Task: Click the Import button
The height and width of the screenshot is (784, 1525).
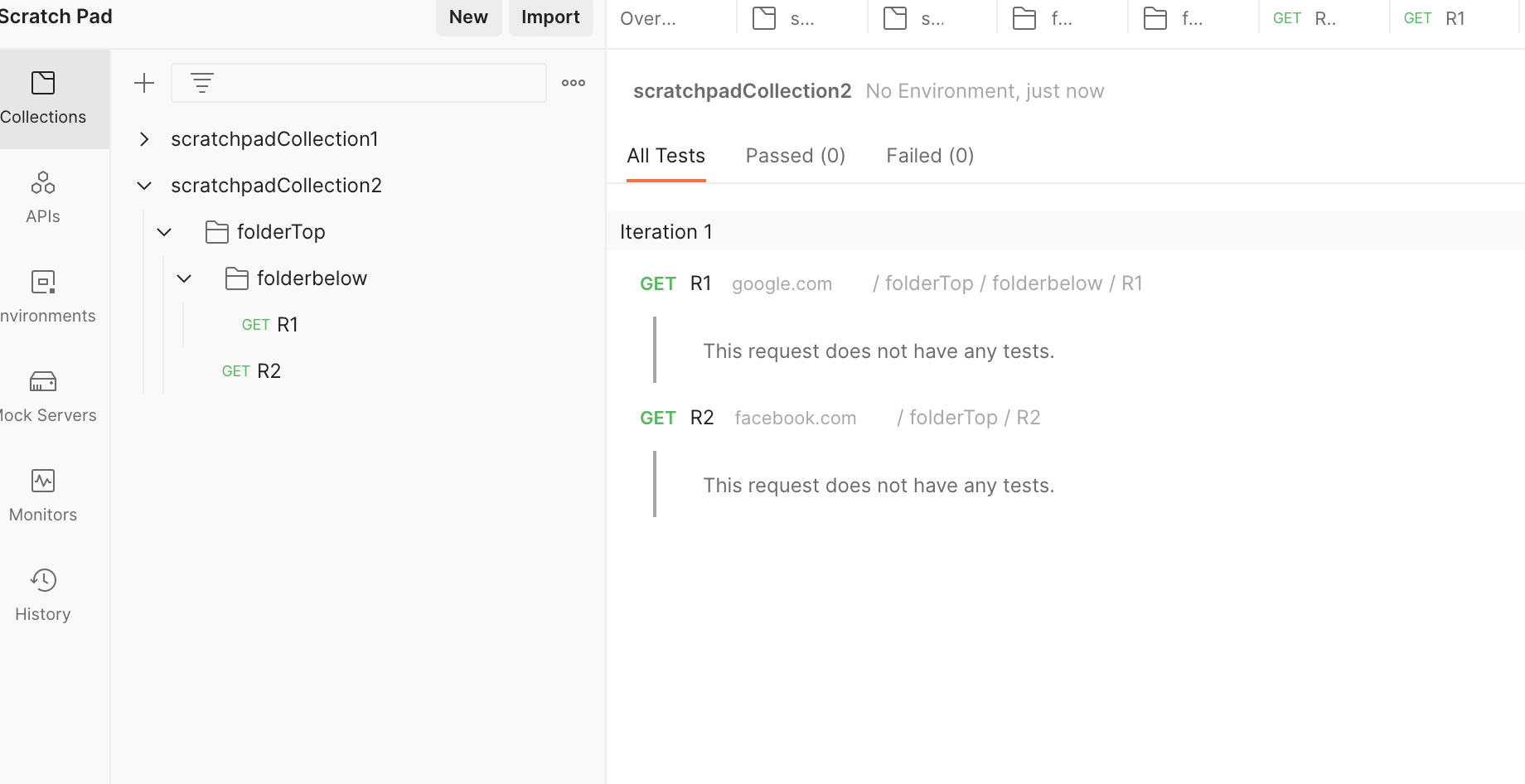Action: click(550, 17)
